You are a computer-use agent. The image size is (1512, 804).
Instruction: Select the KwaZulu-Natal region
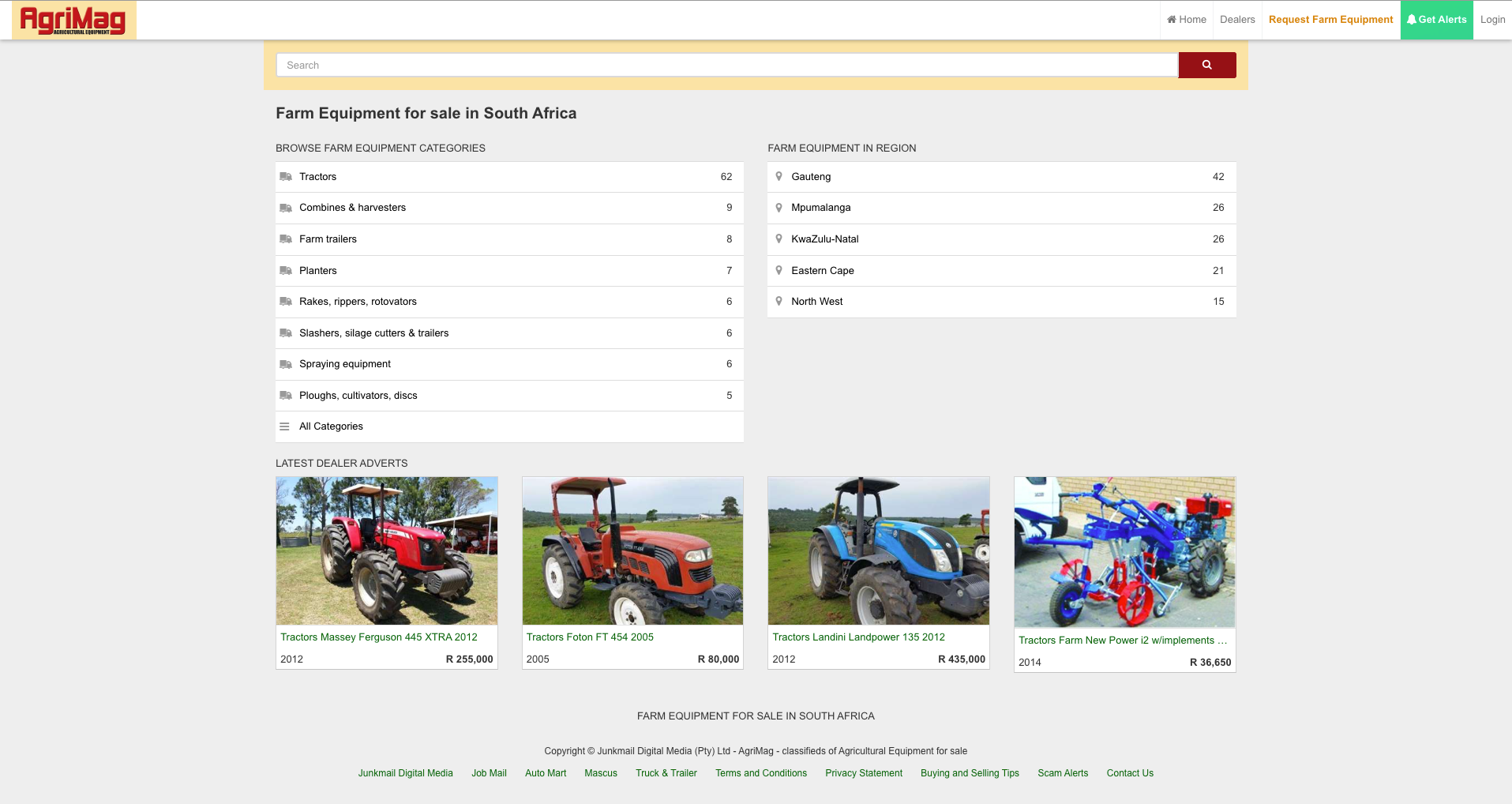pyautogui.click(x=1001, y=239)
